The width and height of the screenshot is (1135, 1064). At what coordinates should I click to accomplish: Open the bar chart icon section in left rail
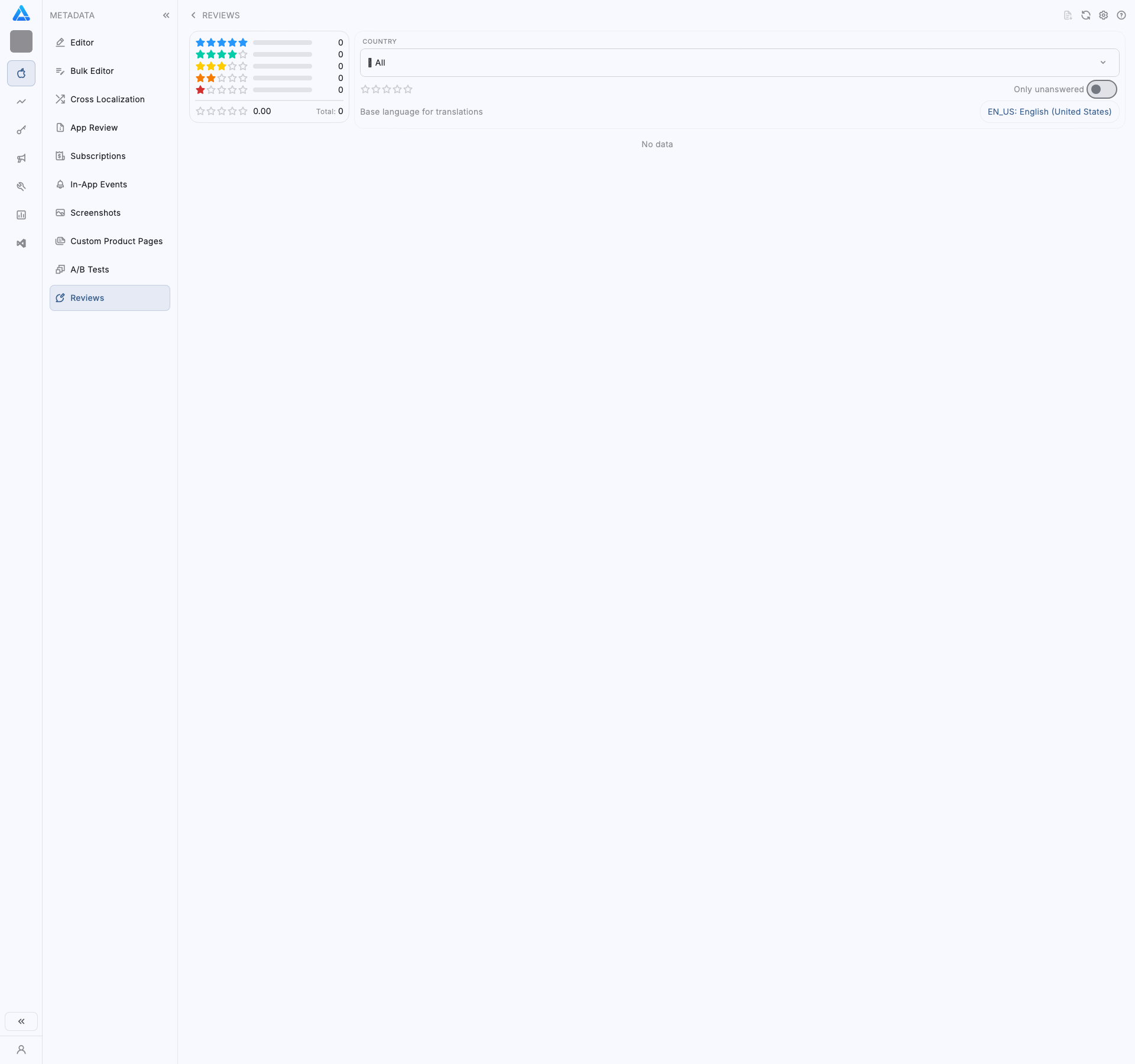21,215
